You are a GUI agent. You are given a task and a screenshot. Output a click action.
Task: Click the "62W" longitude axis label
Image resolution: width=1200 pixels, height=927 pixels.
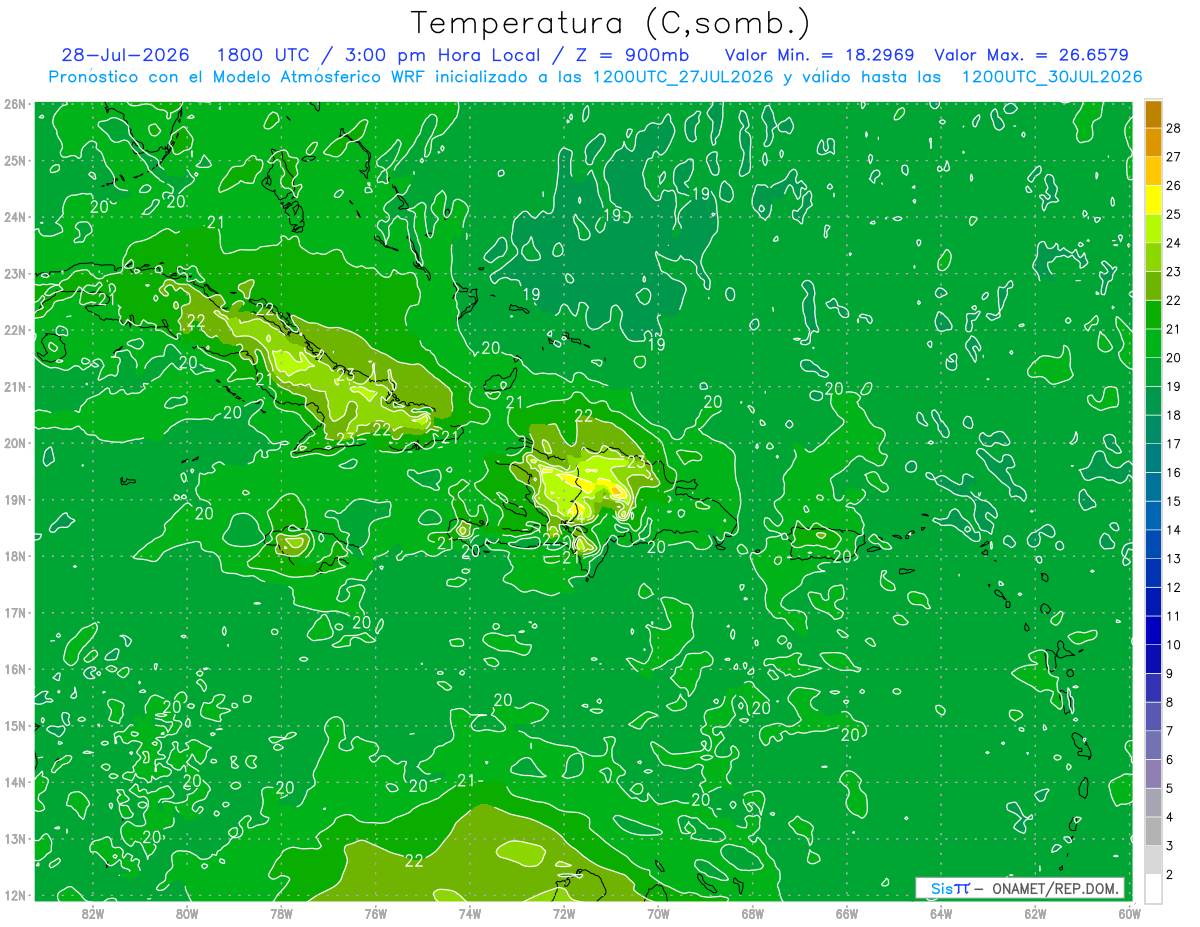click(x=1035, y=913)
